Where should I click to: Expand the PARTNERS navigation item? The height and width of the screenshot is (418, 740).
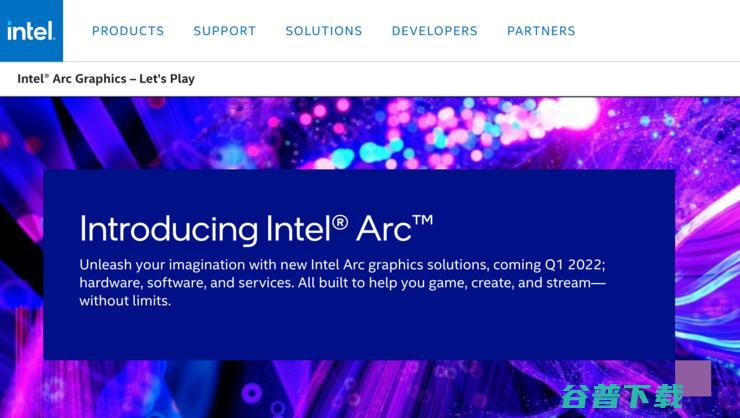pos(541,31)
